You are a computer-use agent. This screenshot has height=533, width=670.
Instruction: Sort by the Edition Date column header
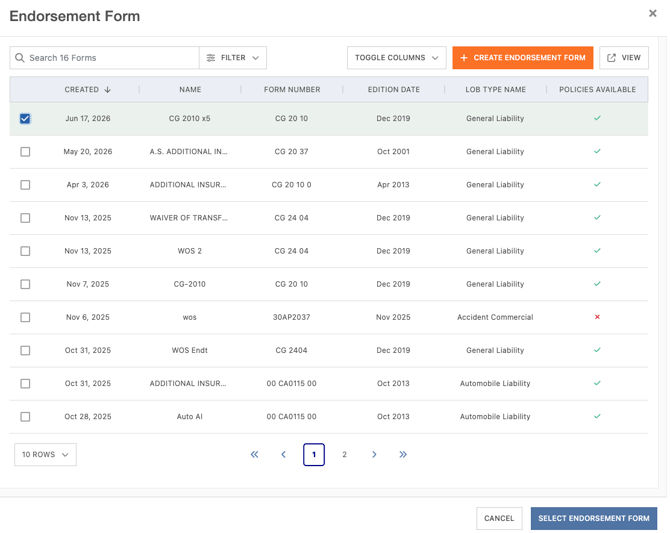[x=394, y=89]
